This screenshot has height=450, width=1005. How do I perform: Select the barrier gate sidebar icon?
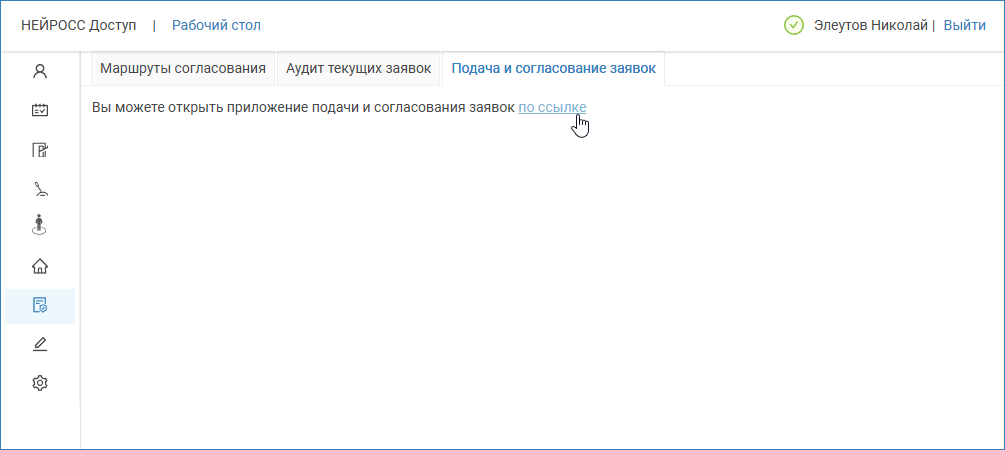pos(40,188)
